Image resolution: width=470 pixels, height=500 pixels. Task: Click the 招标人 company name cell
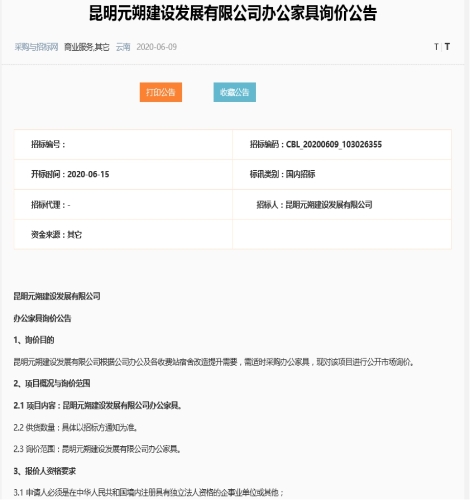[x=342, y=204]
